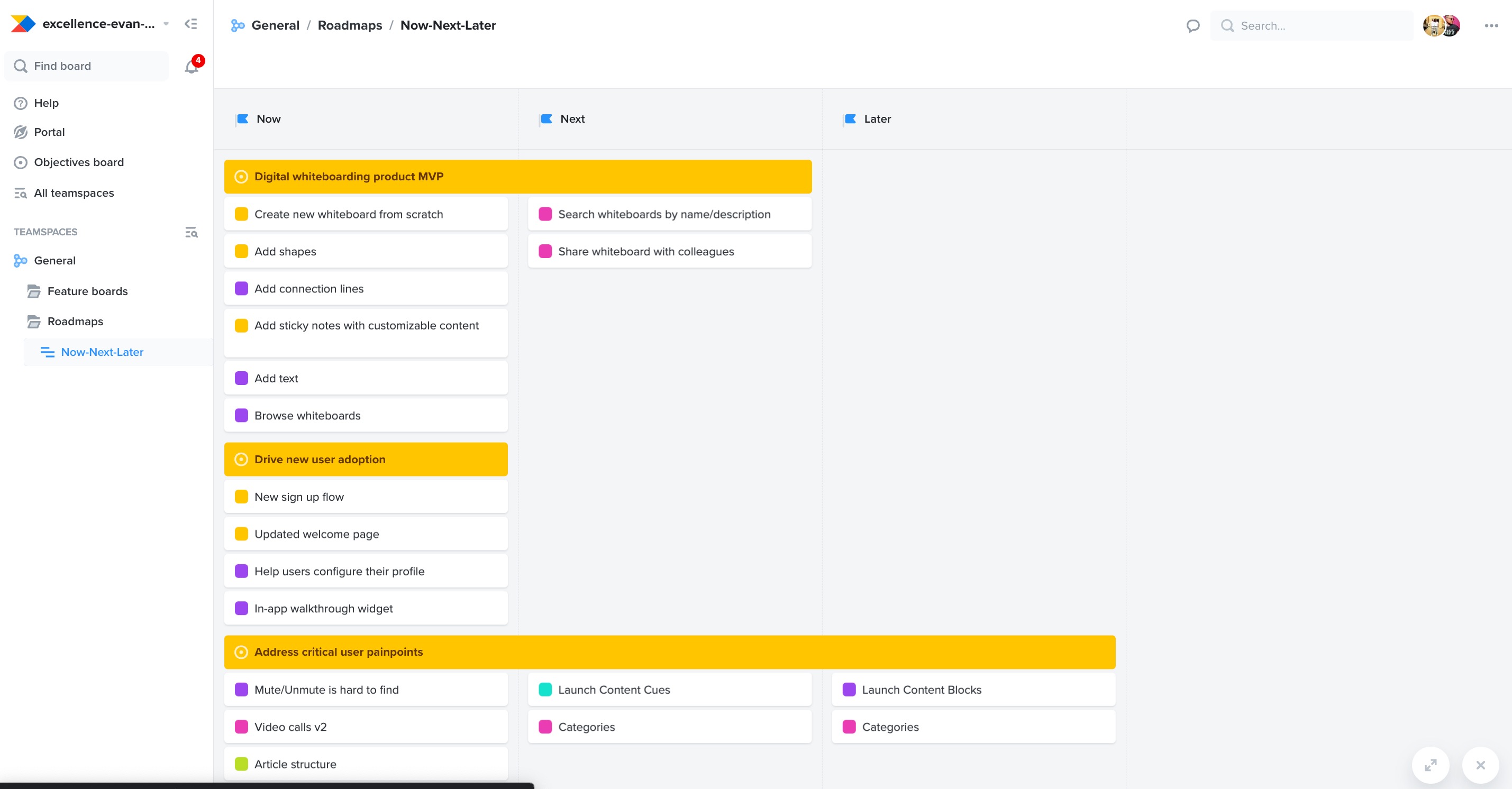Click the Later column header label

tap(878, 119)
